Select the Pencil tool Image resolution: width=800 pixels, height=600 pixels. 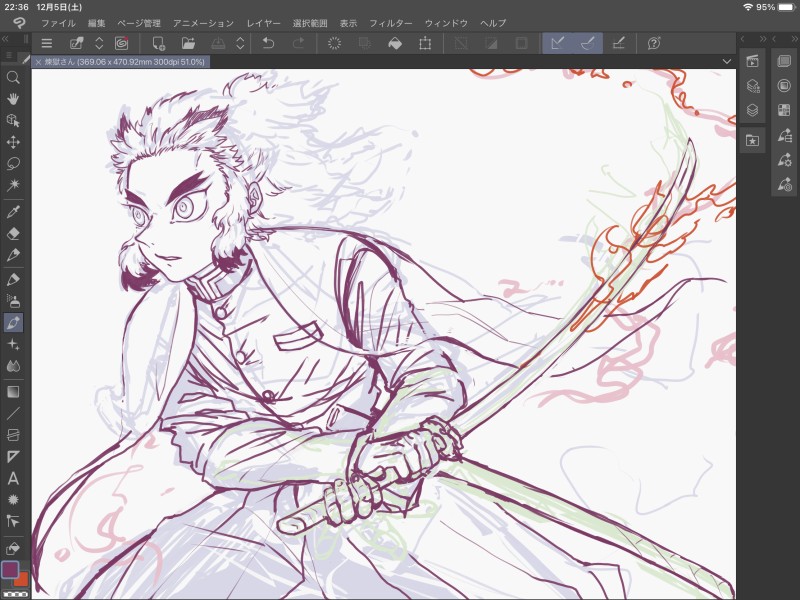[x=13, y=280]
